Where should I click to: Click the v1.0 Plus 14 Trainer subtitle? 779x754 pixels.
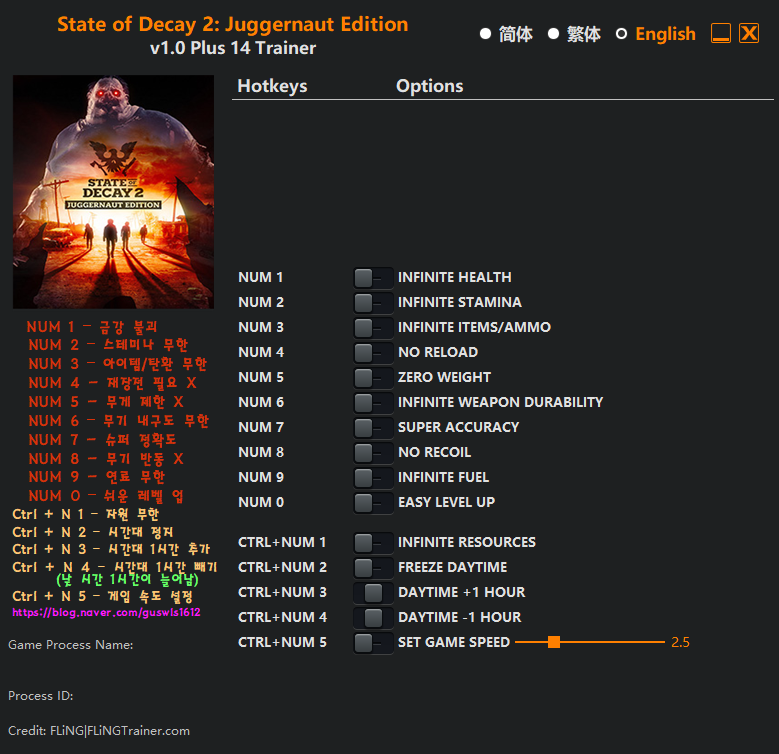click(x=233, y=48)
